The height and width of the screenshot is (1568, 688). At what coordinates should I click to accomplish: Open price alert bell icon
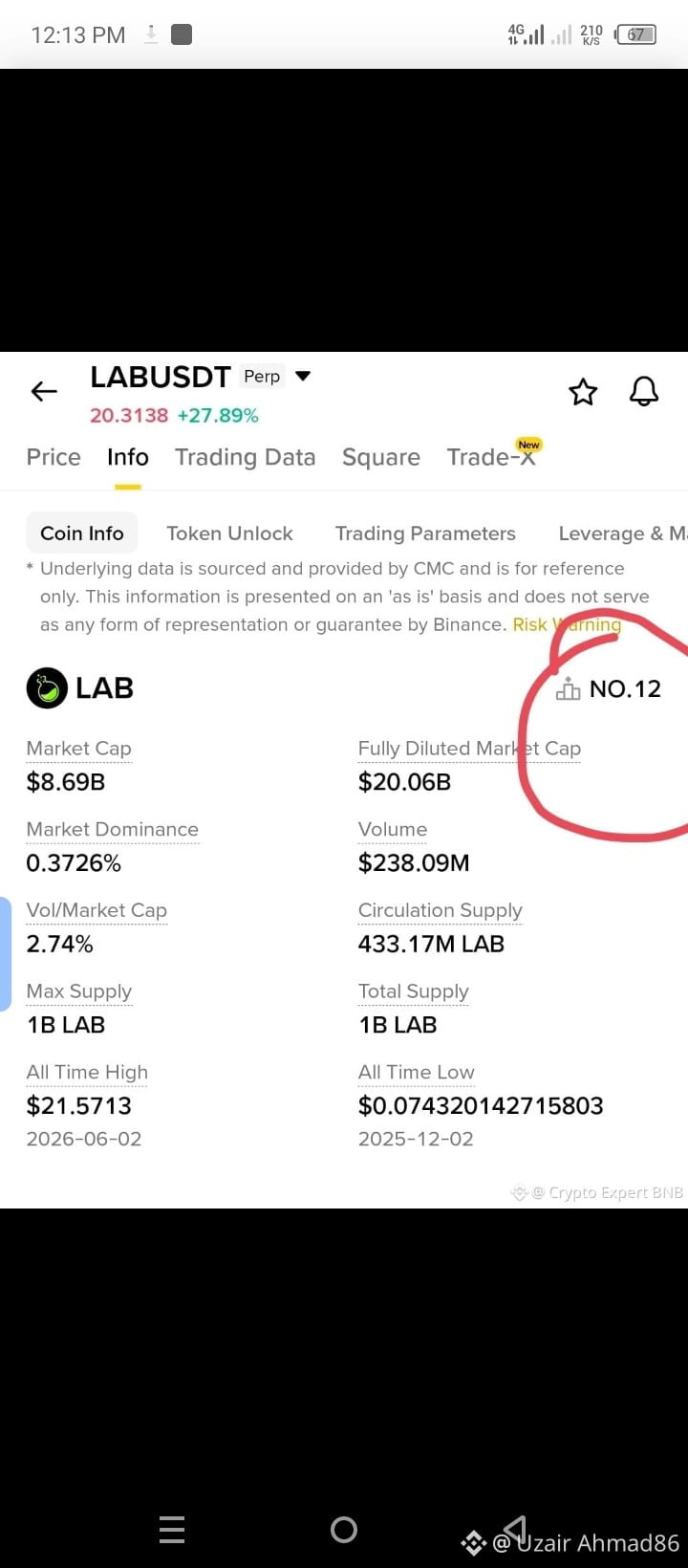pyautogui.click(x=644, y=391)
